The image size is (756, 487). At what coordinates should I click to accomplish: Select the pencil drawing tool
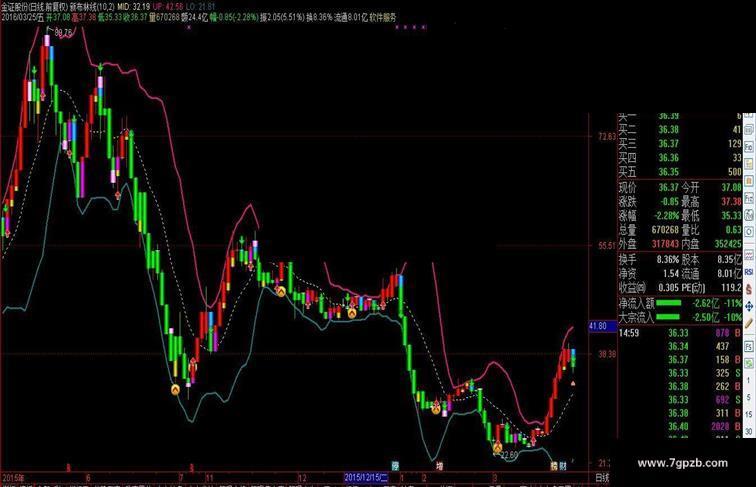[749, 324]
